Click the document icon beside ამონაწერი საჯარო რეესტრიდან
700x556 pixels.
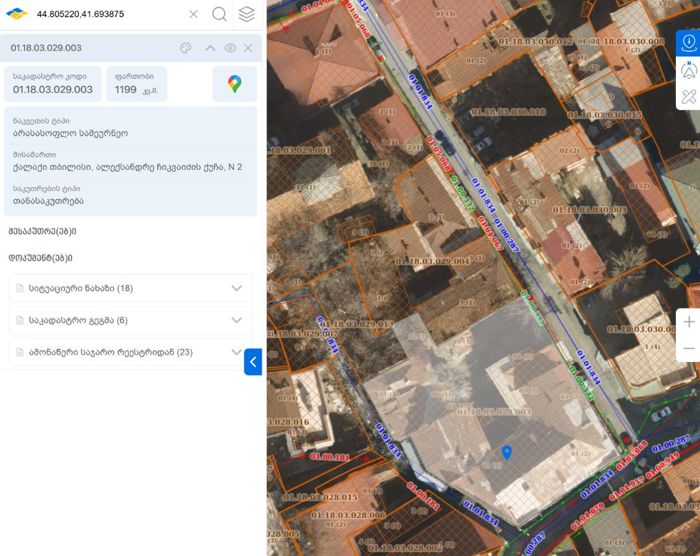click(x=20, y=352)
